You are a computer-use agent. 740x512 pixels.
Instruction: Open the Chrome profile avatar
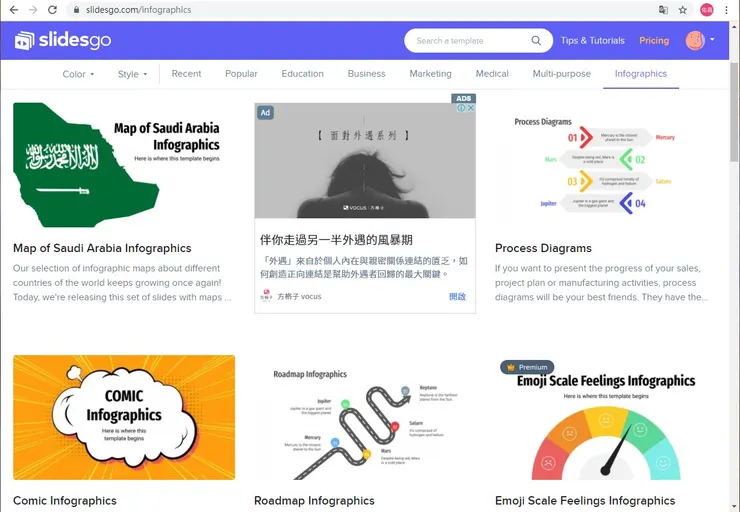706,9
